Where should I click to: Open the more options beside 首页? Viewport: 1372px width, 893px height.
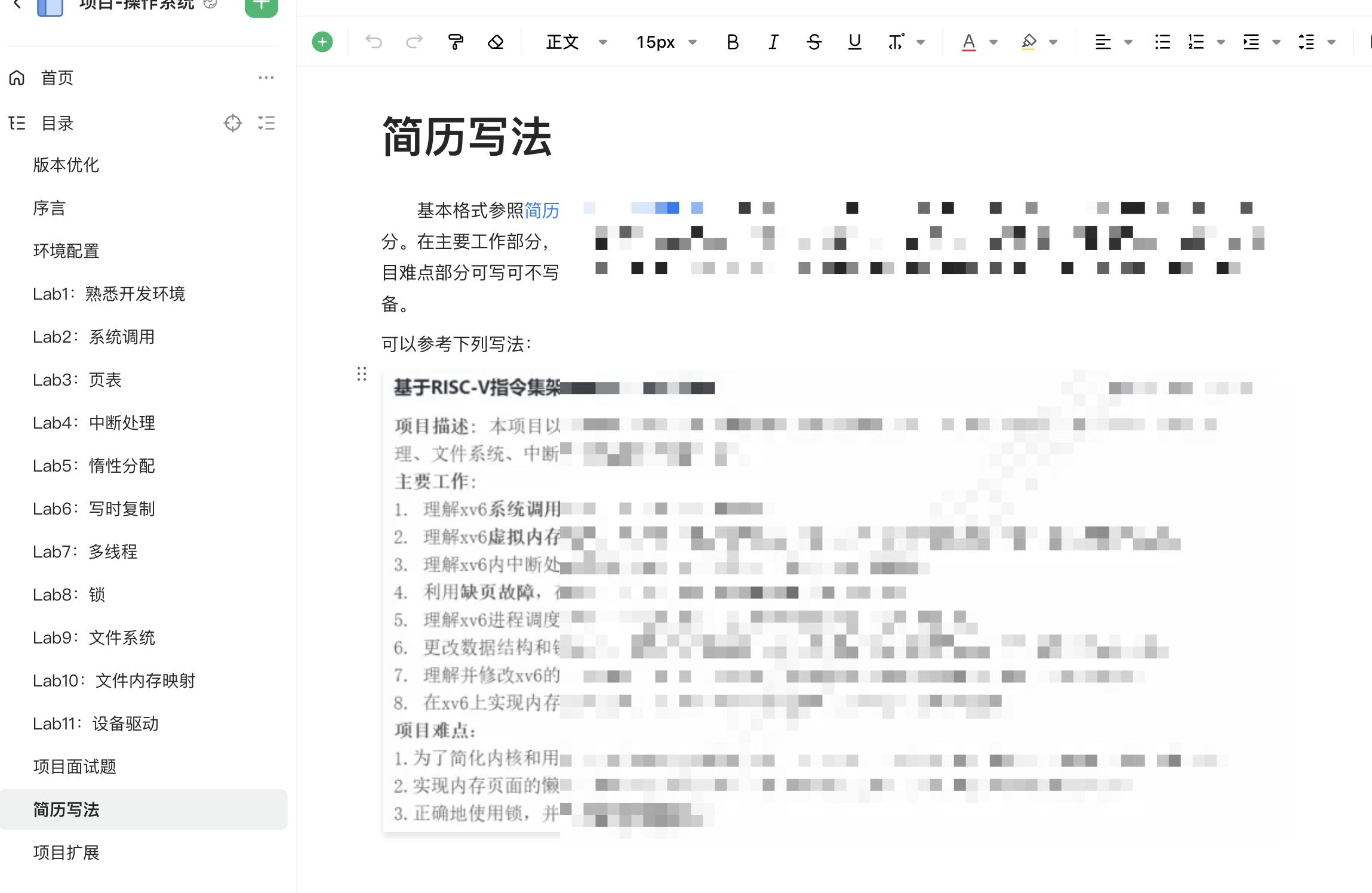coord(266,78)
